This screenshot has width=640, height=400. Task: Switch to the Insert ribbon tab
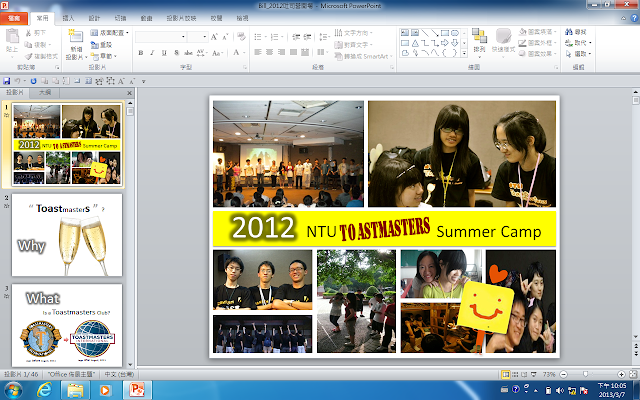click(x=68, y=18)
